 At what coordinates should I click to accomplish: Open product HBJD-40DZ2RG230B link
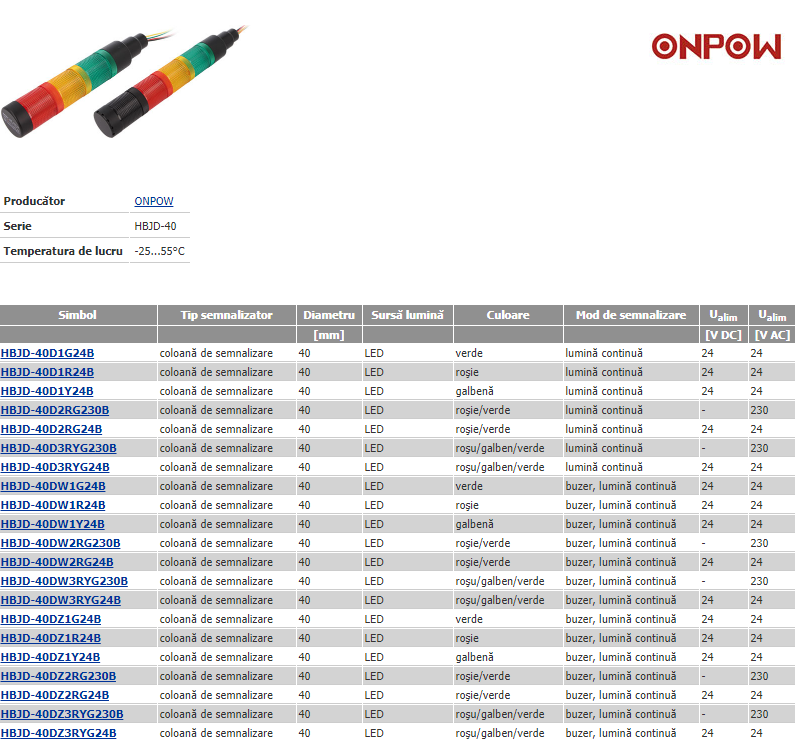[58, 676]
